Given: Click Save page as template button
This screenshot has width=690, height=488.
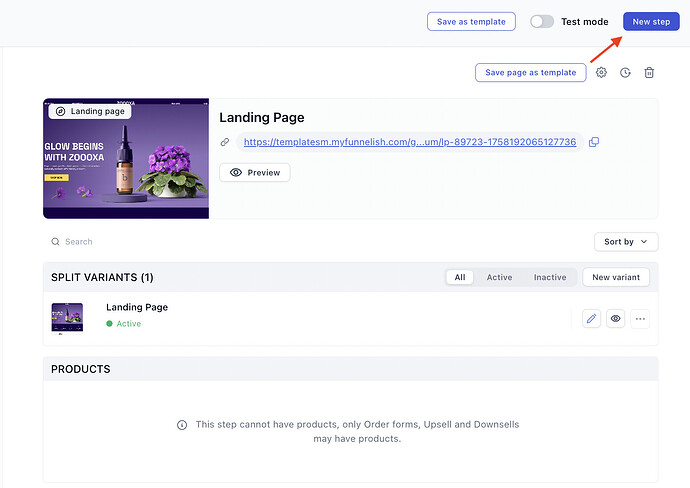Looking at the screenshot, I should [x=530, y=72].
